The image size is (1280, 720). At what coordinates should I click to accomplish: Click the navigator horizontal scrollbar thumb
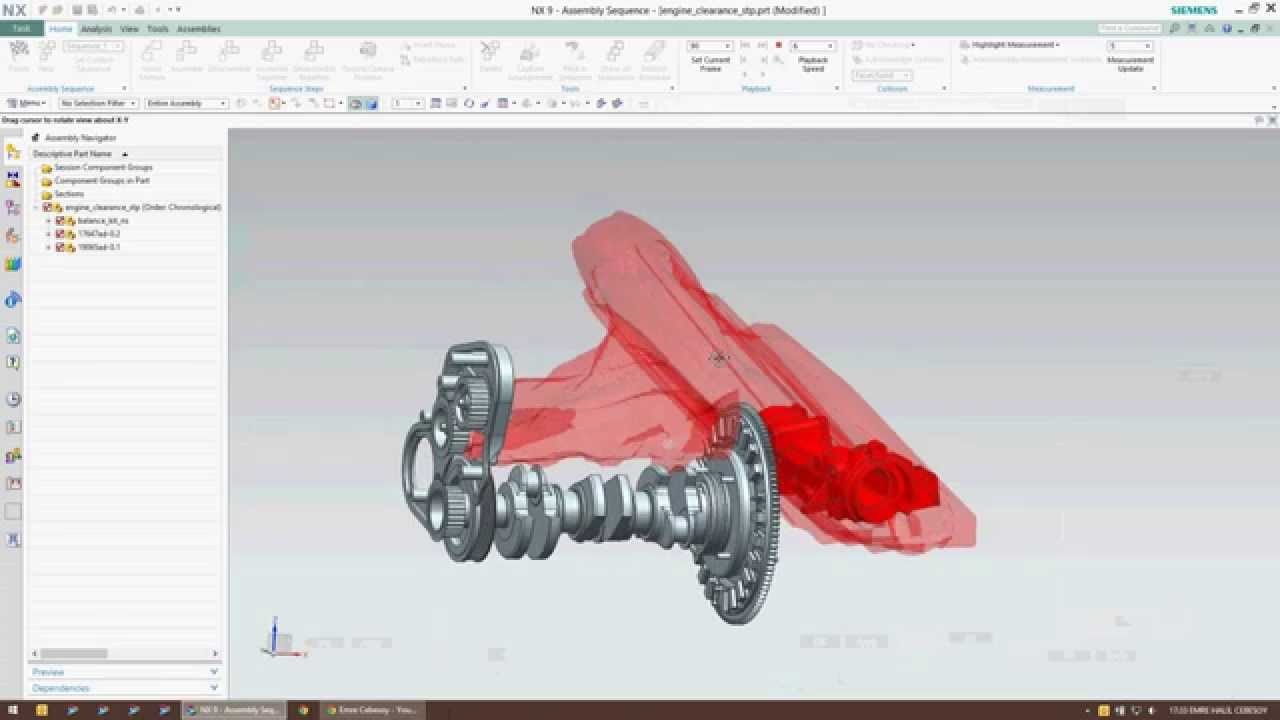pyautogui.click(x=74, y=654)
